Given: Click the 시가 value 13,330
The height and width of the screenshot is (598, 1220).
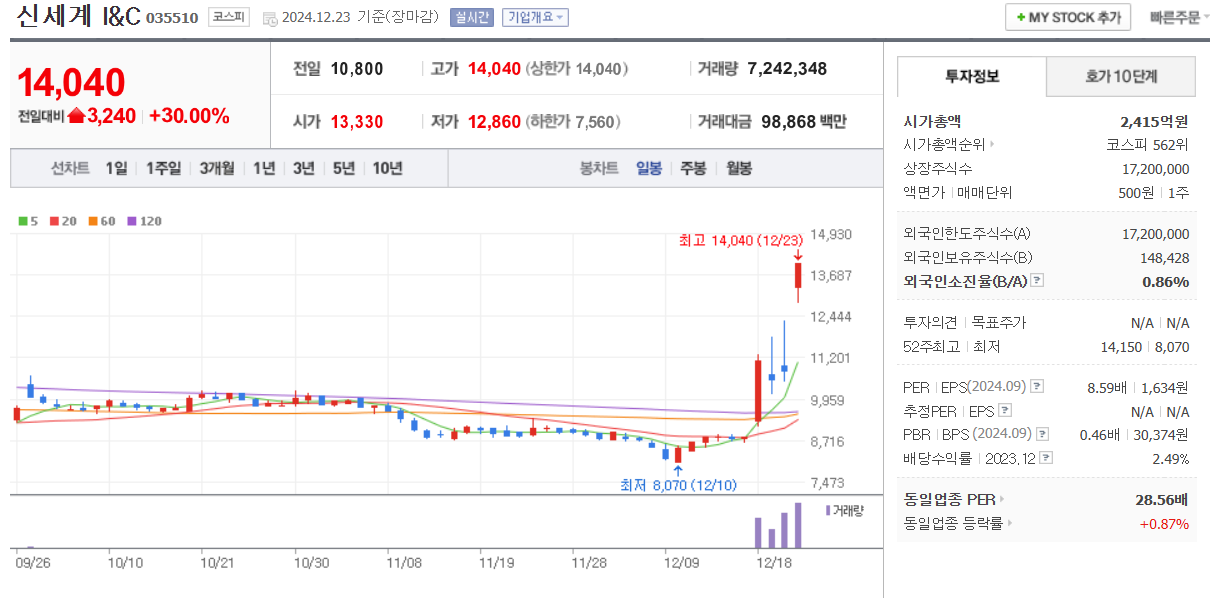Looking at the screenshot, I should tap(357, 122).
